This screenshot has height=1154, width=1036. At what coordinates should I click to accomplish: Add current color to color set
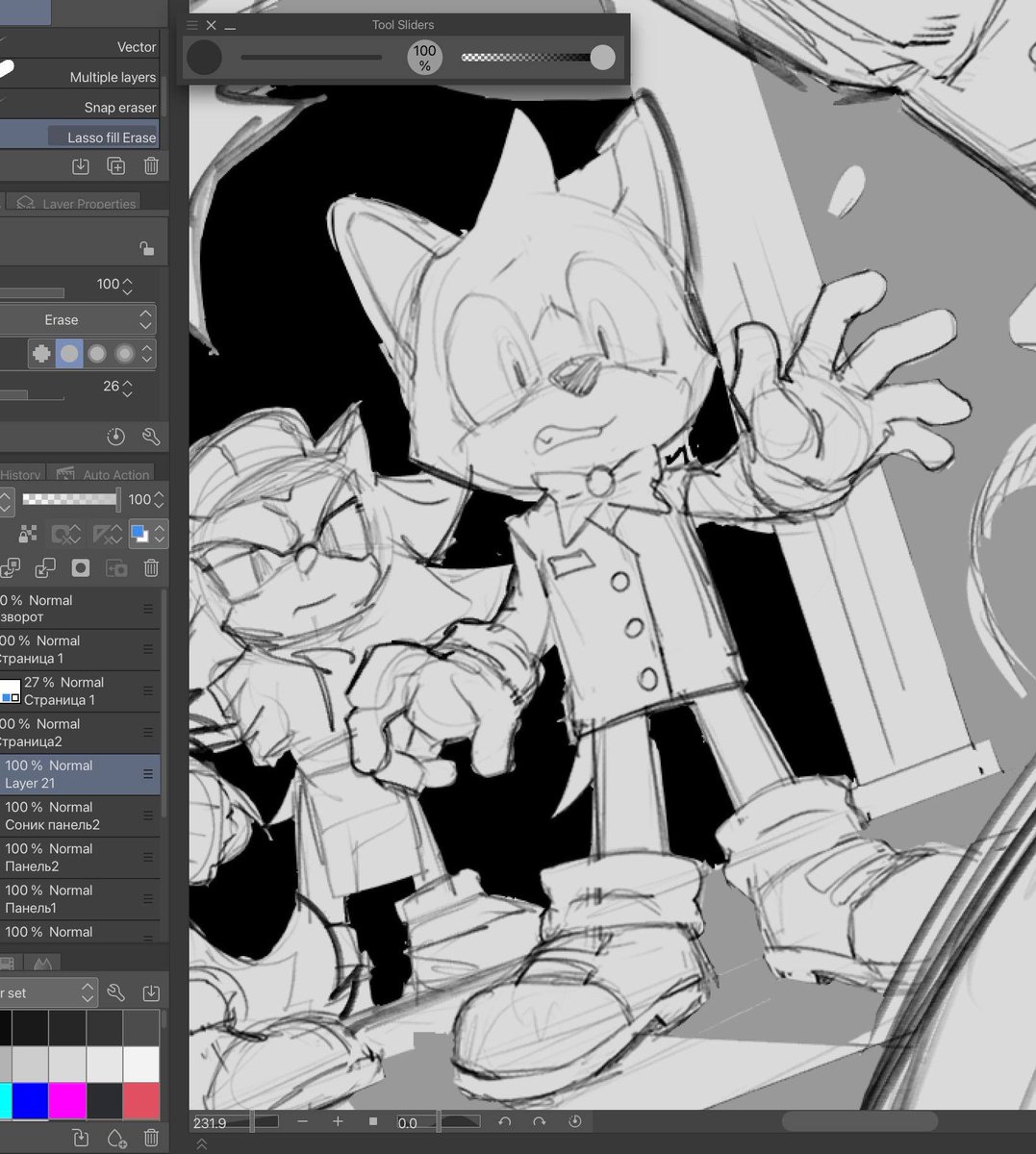pos(116,1139)
